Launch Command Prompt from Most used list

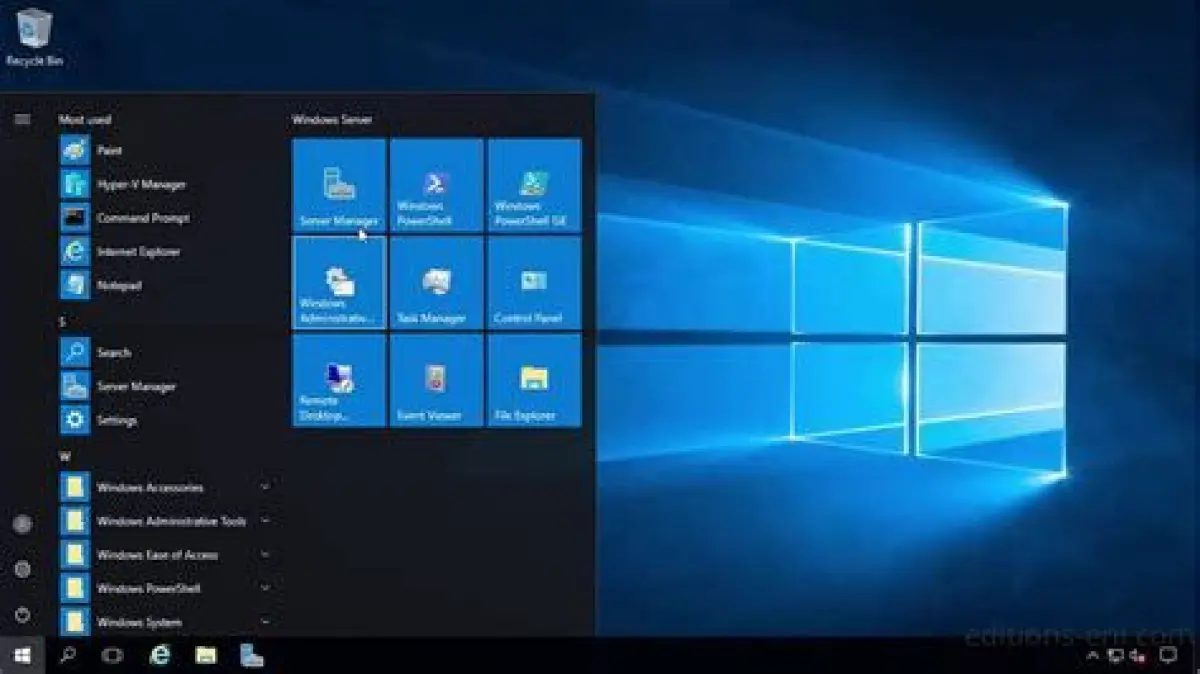pyautogui.click(x=142, y=218)
